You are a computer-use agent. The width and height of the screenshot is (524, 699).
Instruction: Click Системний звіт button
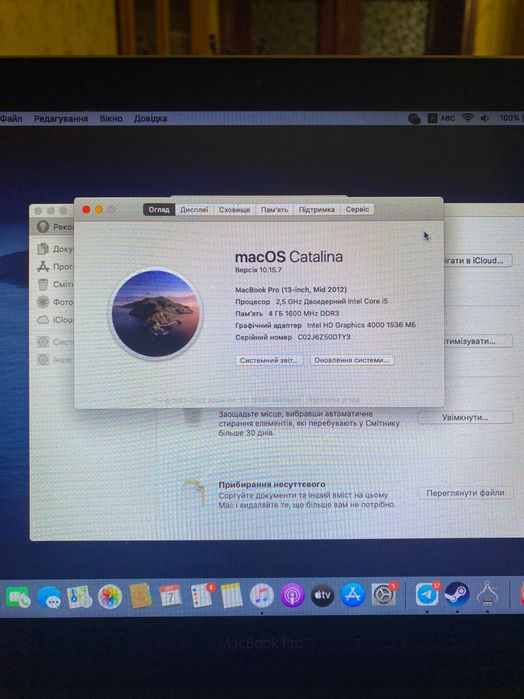[x=269, y=360]
